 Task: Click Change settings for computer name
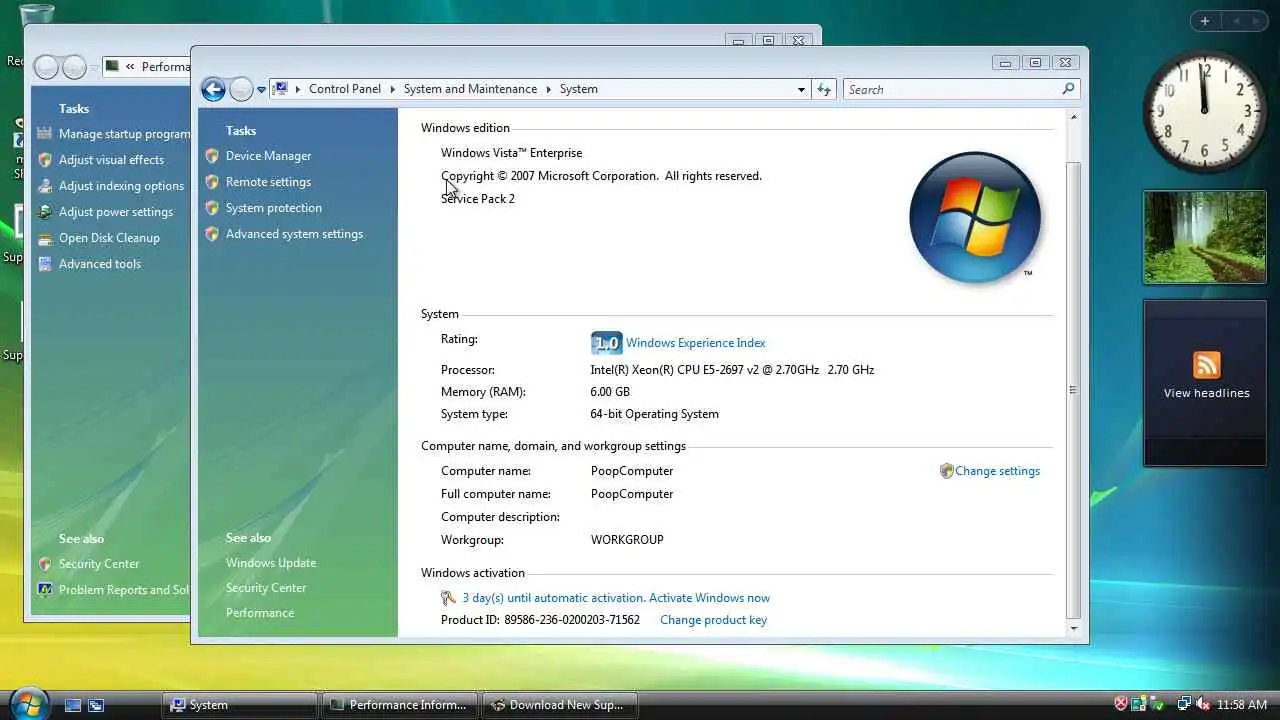coord(997,471)
